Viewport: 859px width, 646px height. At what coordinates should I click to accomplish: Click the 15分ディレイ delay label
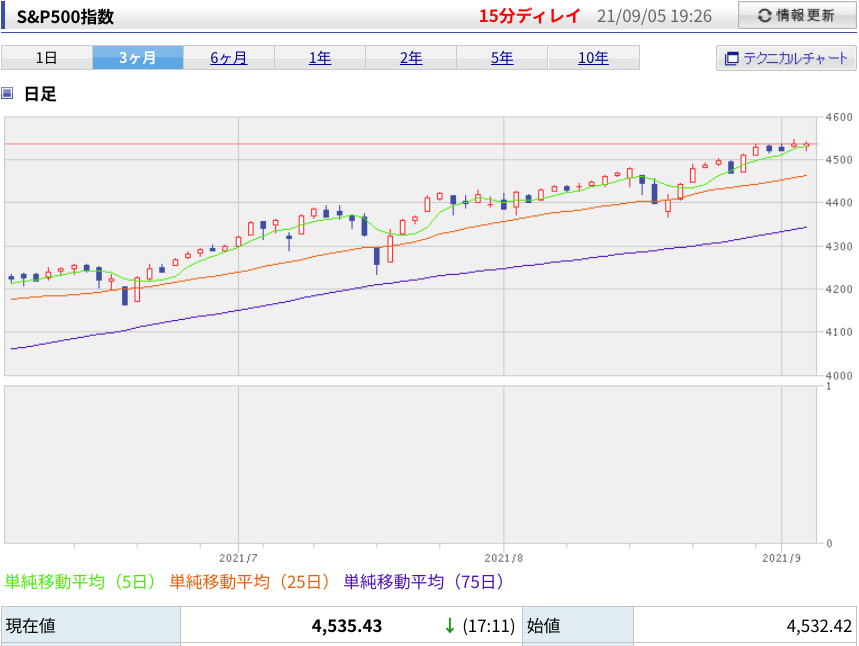pos(529,16)
